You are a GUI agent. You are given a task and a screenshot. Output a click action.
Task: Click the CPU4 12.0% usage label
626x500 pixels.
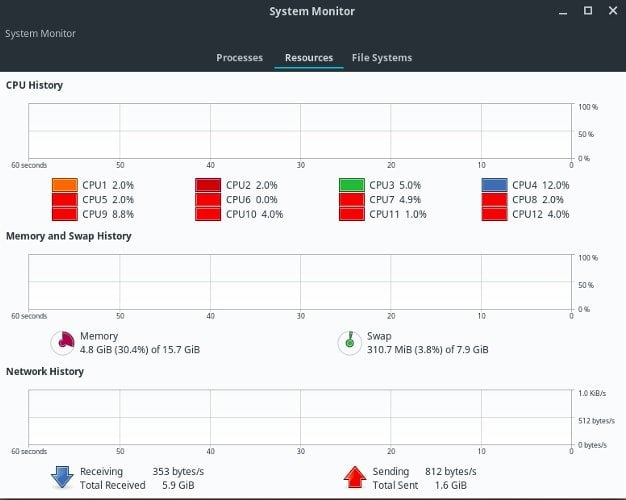tap(541, 185)
